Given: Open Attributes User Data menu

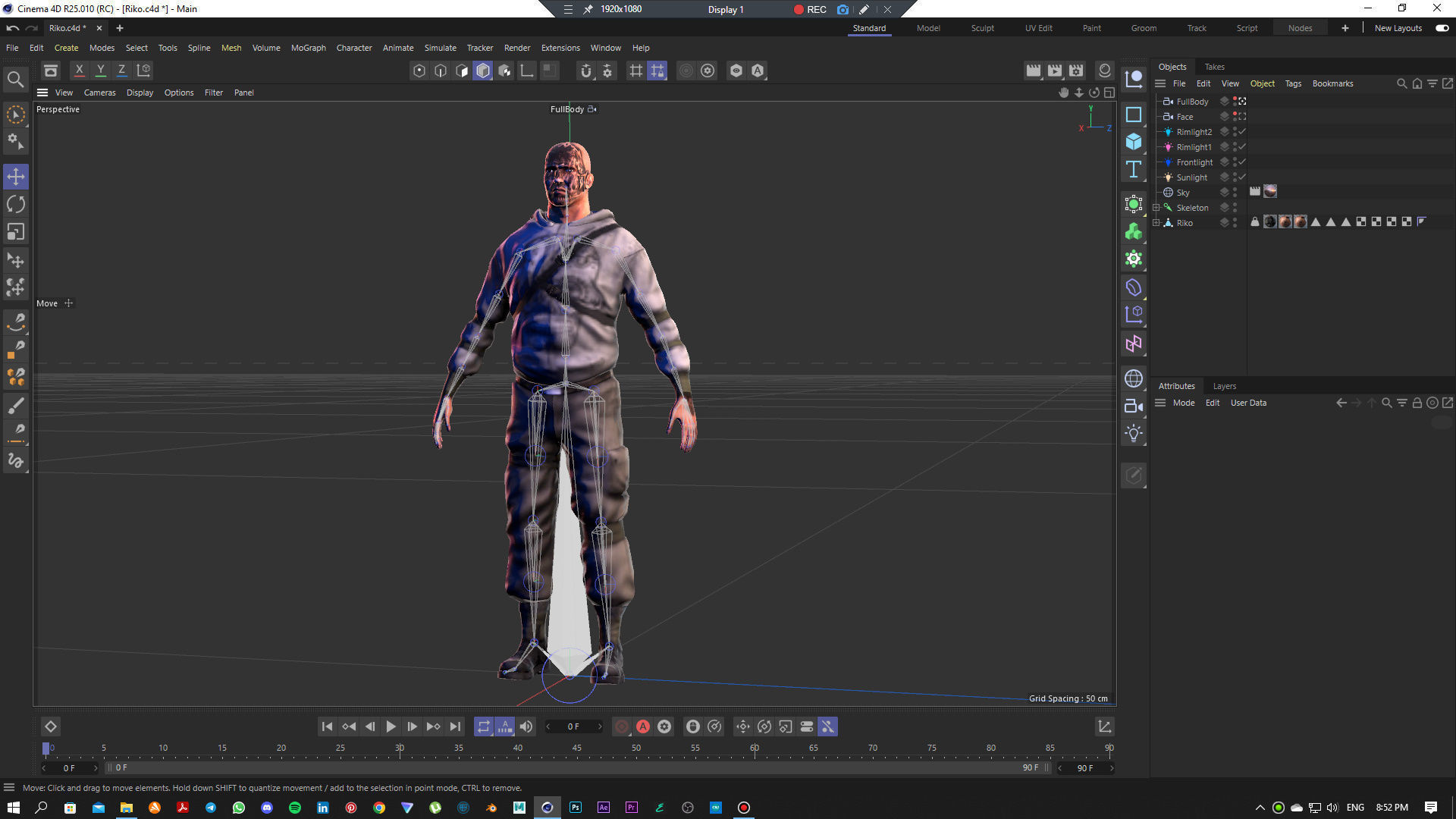Looking at the screenshot, I should [1248, 403].
